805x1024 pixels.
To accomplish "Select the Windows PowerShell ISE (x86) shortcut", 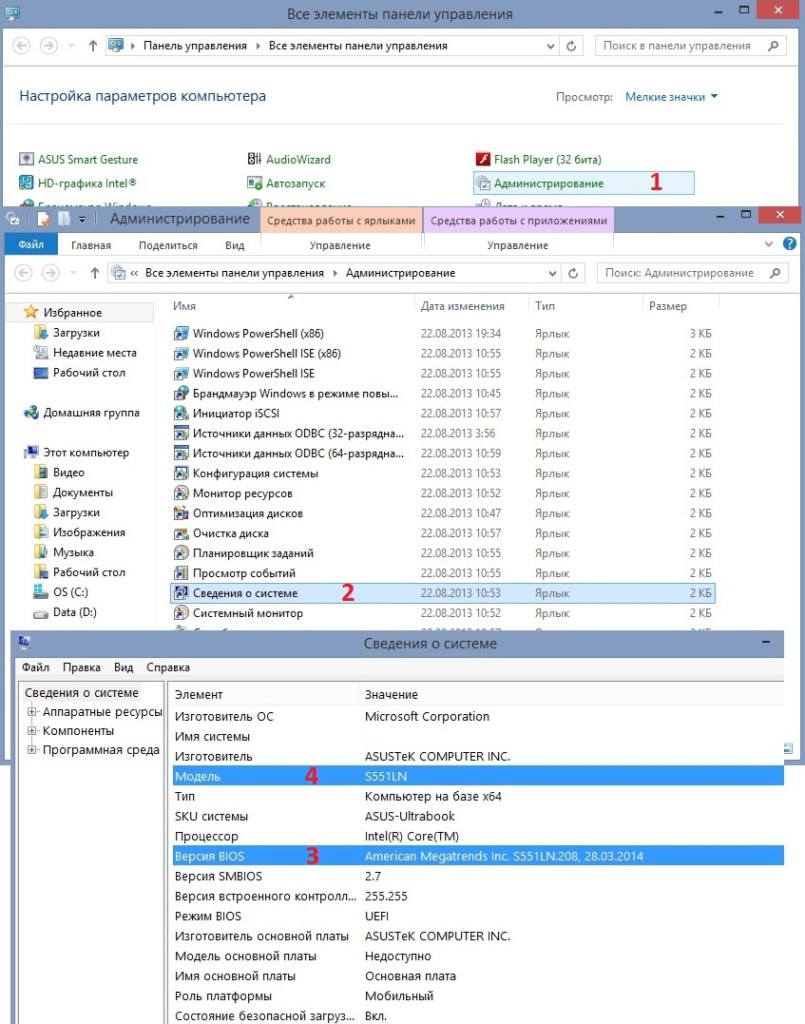I will pos(444,353).
